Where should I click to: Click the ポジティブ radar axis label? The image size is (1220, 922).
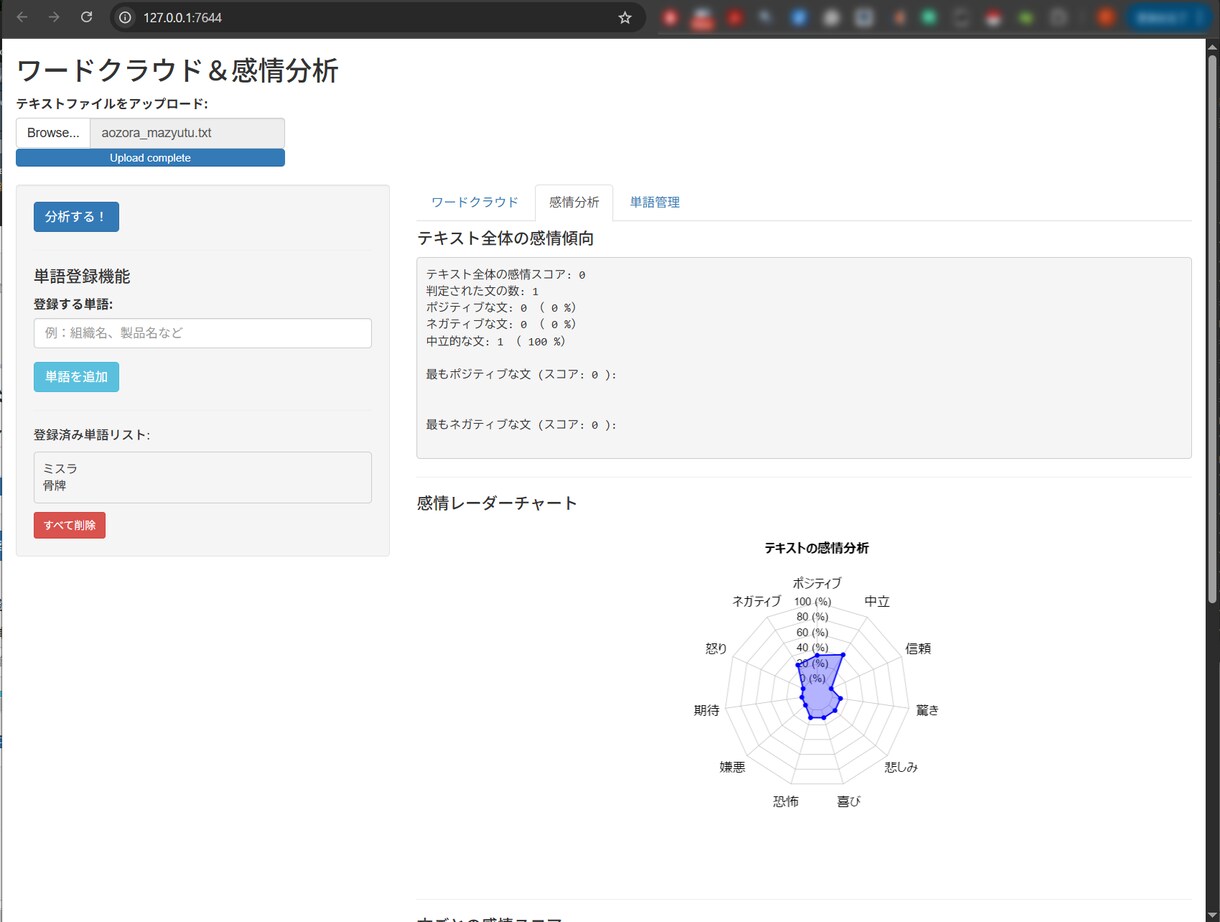click(817, 583)
